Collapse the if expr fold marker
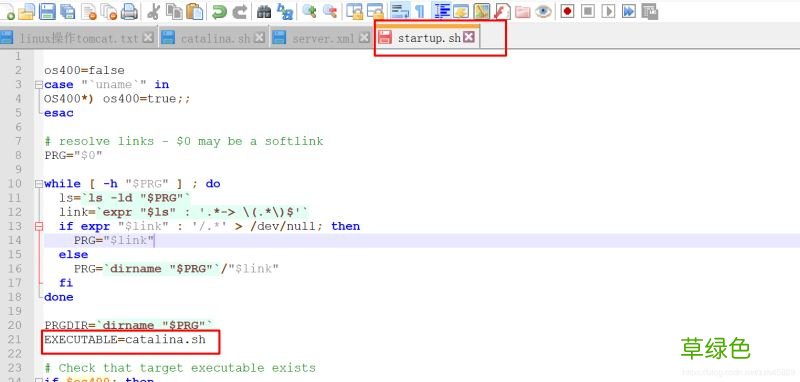Viewport: 800px width, 382px height. [39, 226]
